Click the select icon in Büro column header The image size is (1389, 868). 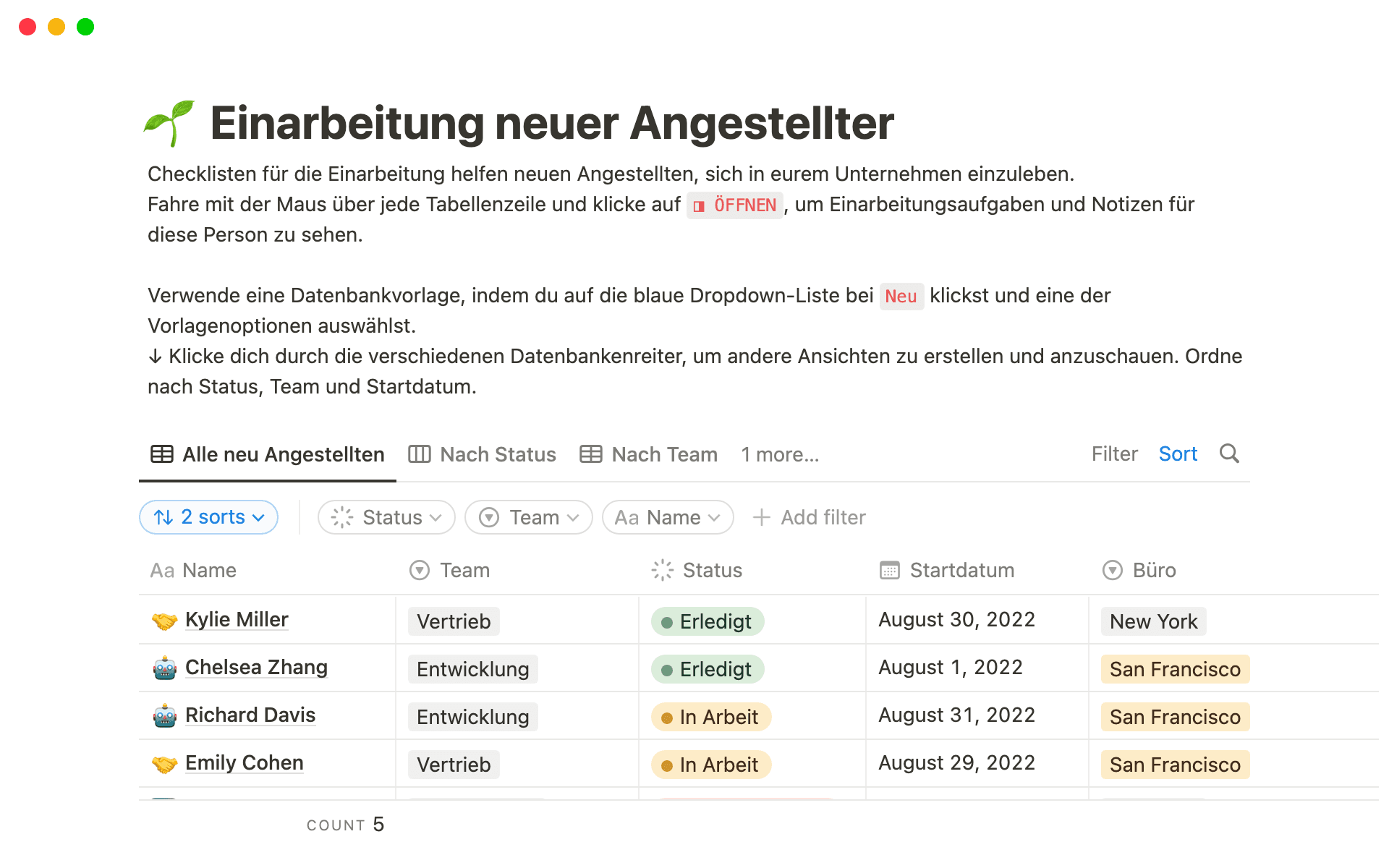pos(1112,570)
